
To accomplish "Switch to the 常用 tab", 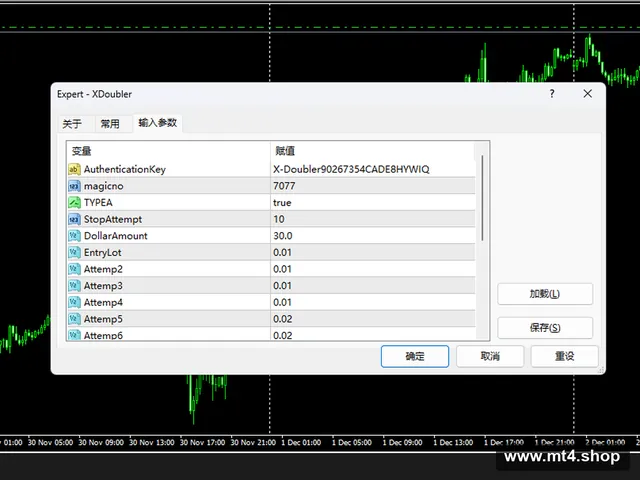I will 110,124.
